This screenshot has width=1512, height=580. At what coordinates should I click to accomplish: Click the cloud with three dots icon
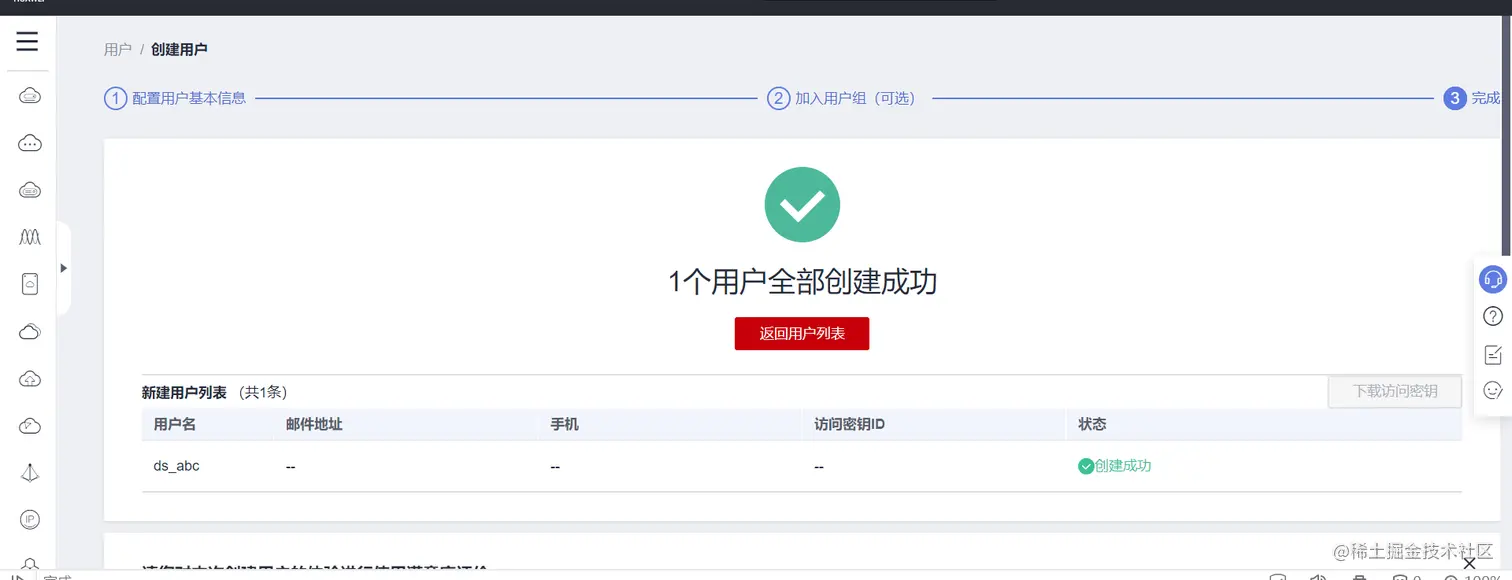[30, 143]
